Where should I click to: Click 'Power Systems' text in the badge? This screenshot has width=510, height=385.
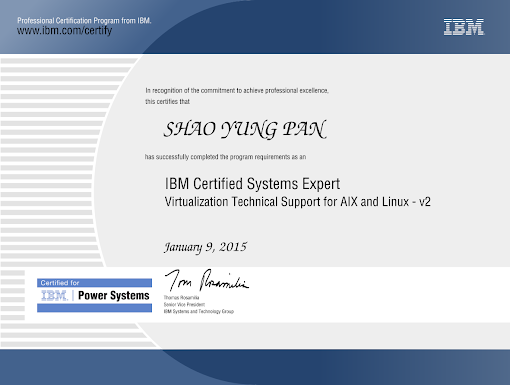114,296
